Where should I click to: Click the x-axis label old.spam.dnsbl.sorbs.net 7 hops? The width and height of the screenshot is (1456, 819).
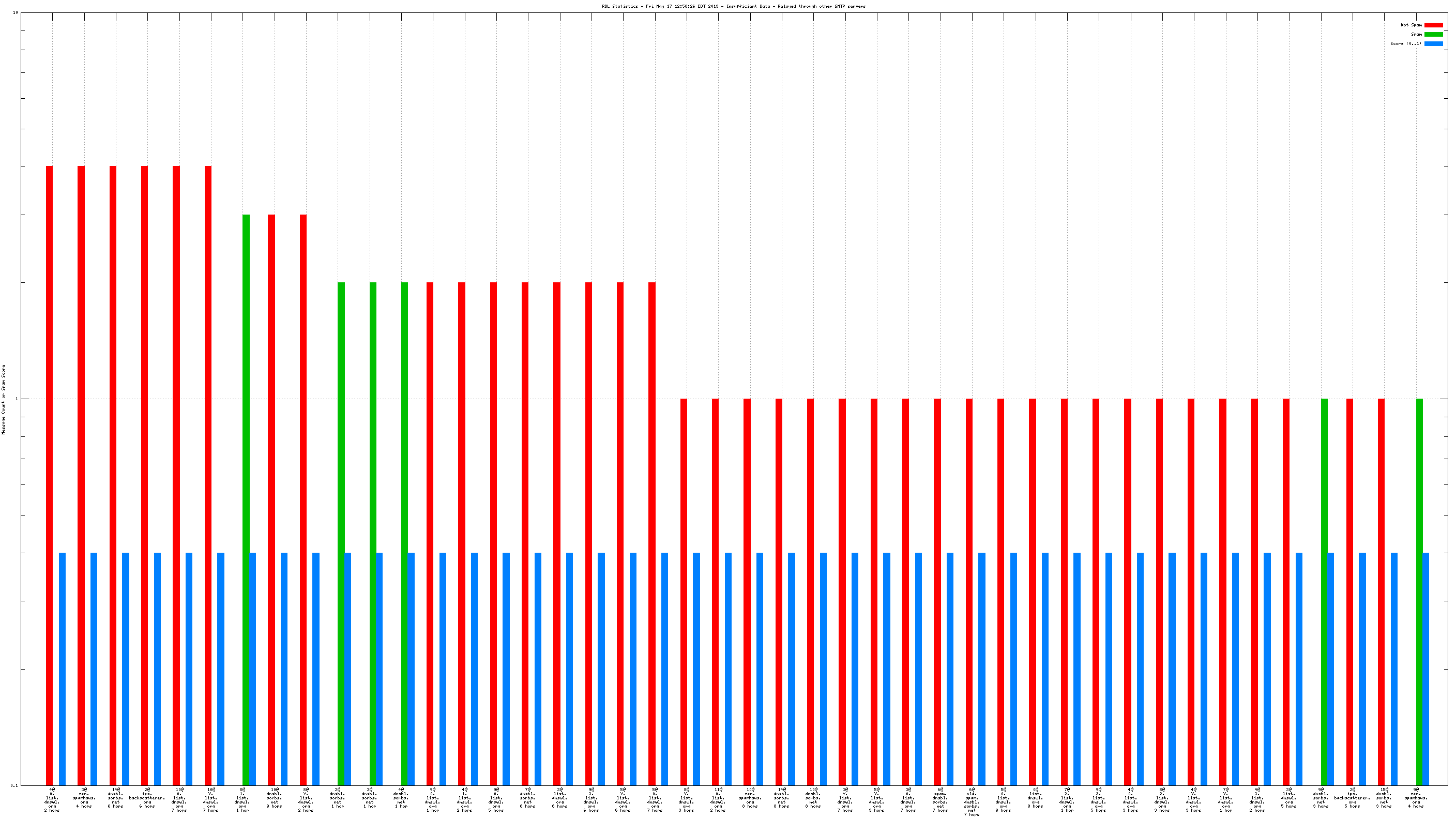(972, 801)
